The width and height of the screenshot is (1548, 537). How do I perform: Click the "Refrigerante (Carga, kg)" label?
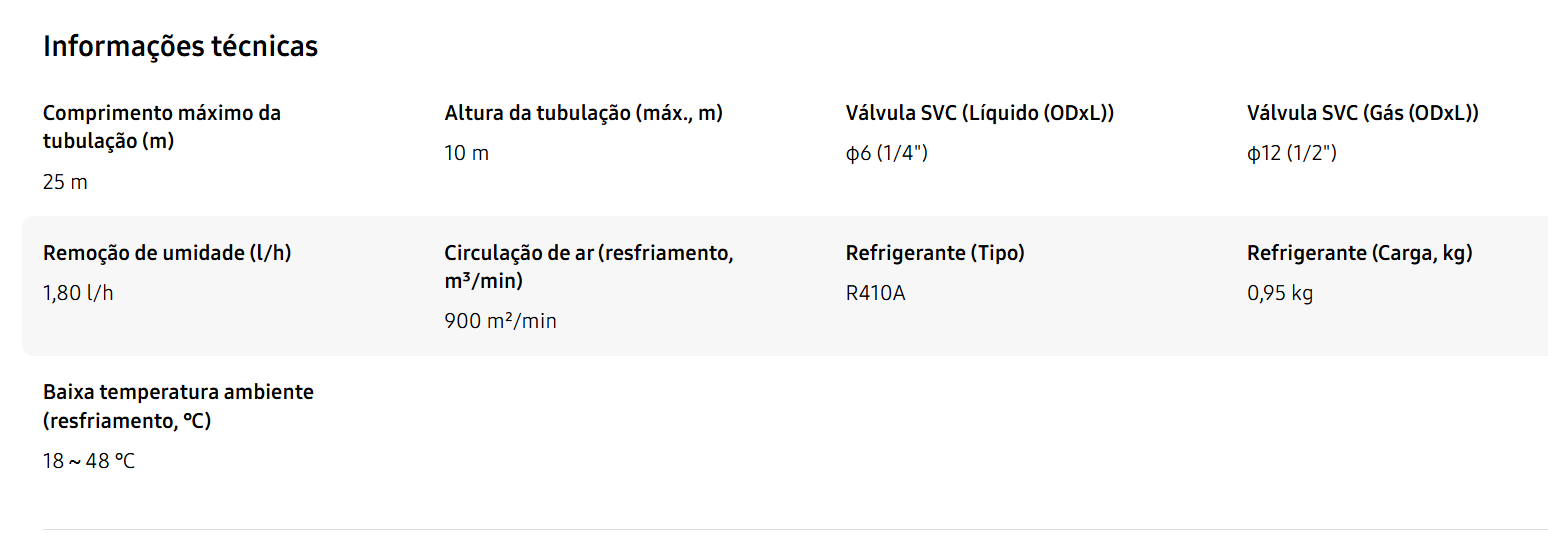(x=1359, y=253)
